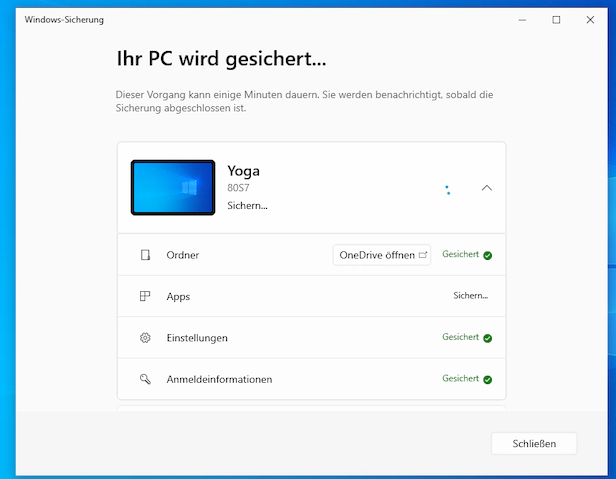Click the Anmeldeinformationen key icon

(145, 379)
